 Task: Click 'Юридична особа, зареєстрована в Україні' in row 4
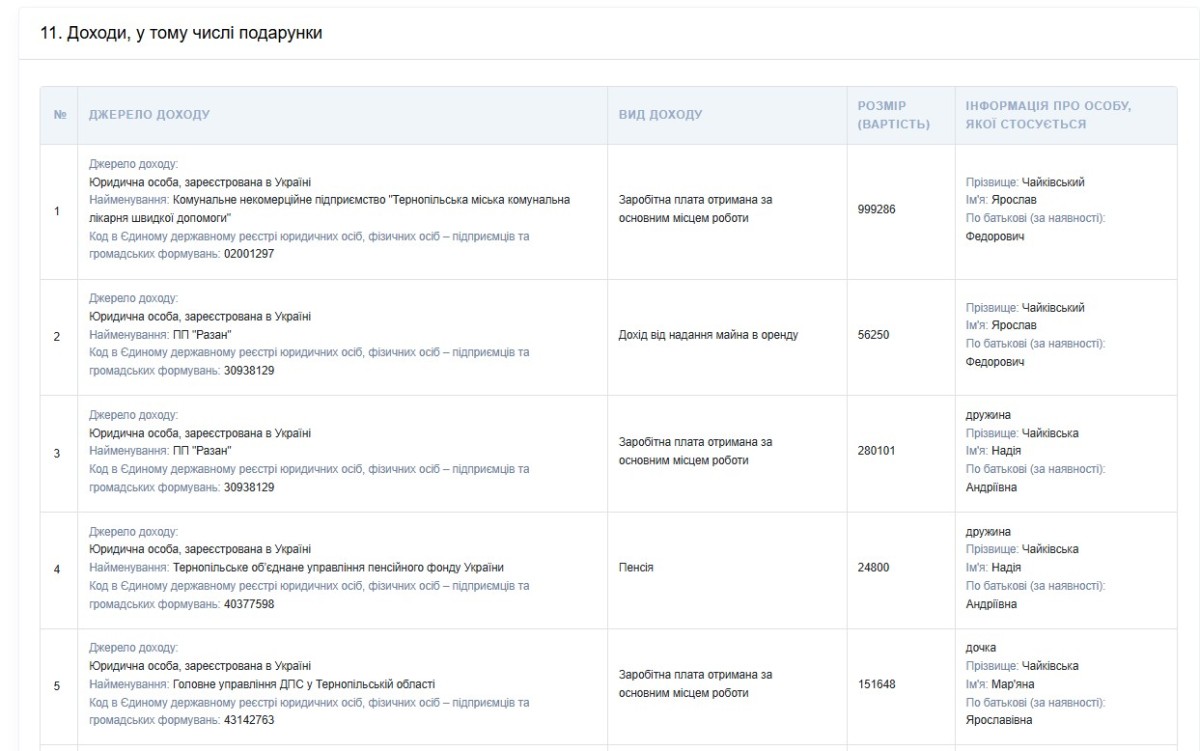click(x=200, y=550)
